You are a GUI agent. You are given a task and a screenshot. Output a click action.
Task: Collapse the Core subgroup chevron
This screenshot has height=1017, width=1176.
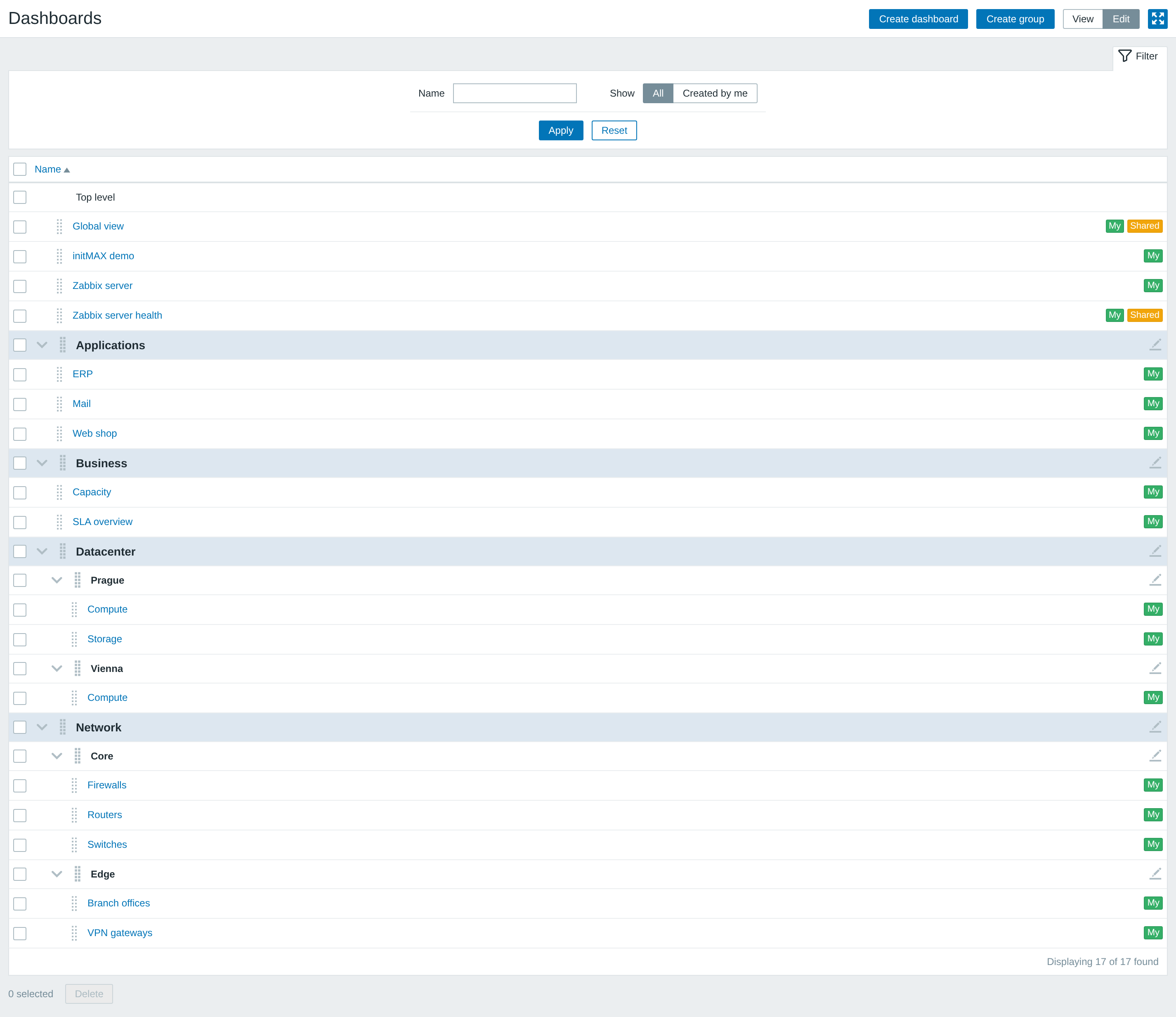coord(57,756)
